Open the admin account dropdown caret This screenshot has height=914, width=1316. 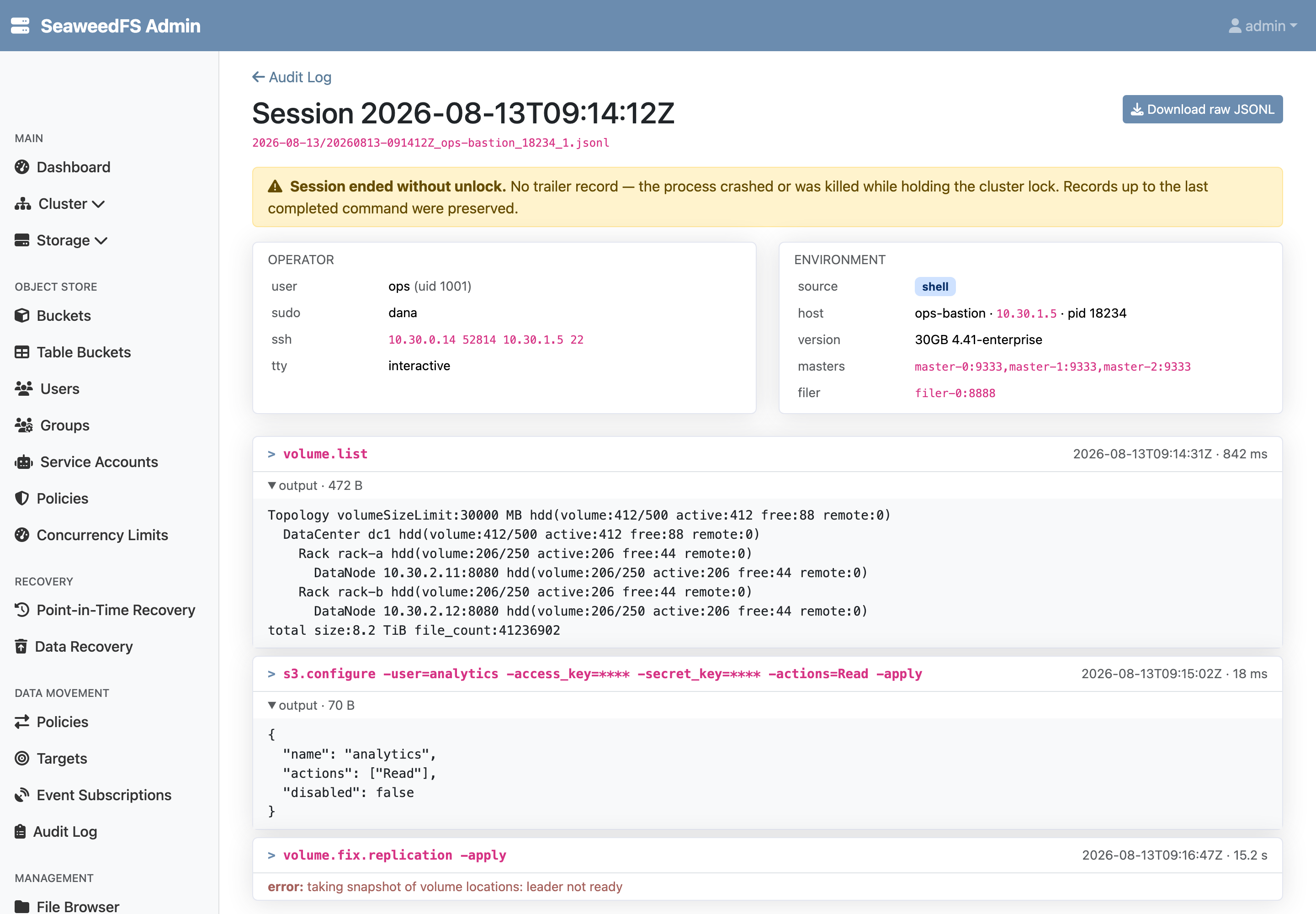(x=1294, y=26)
